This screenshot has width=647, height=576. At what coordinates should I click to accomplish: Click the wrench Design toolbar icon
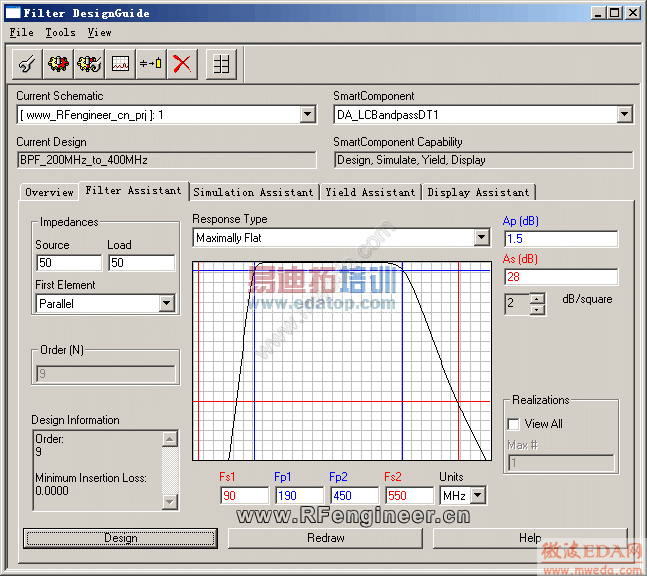[x=27, y=64]
